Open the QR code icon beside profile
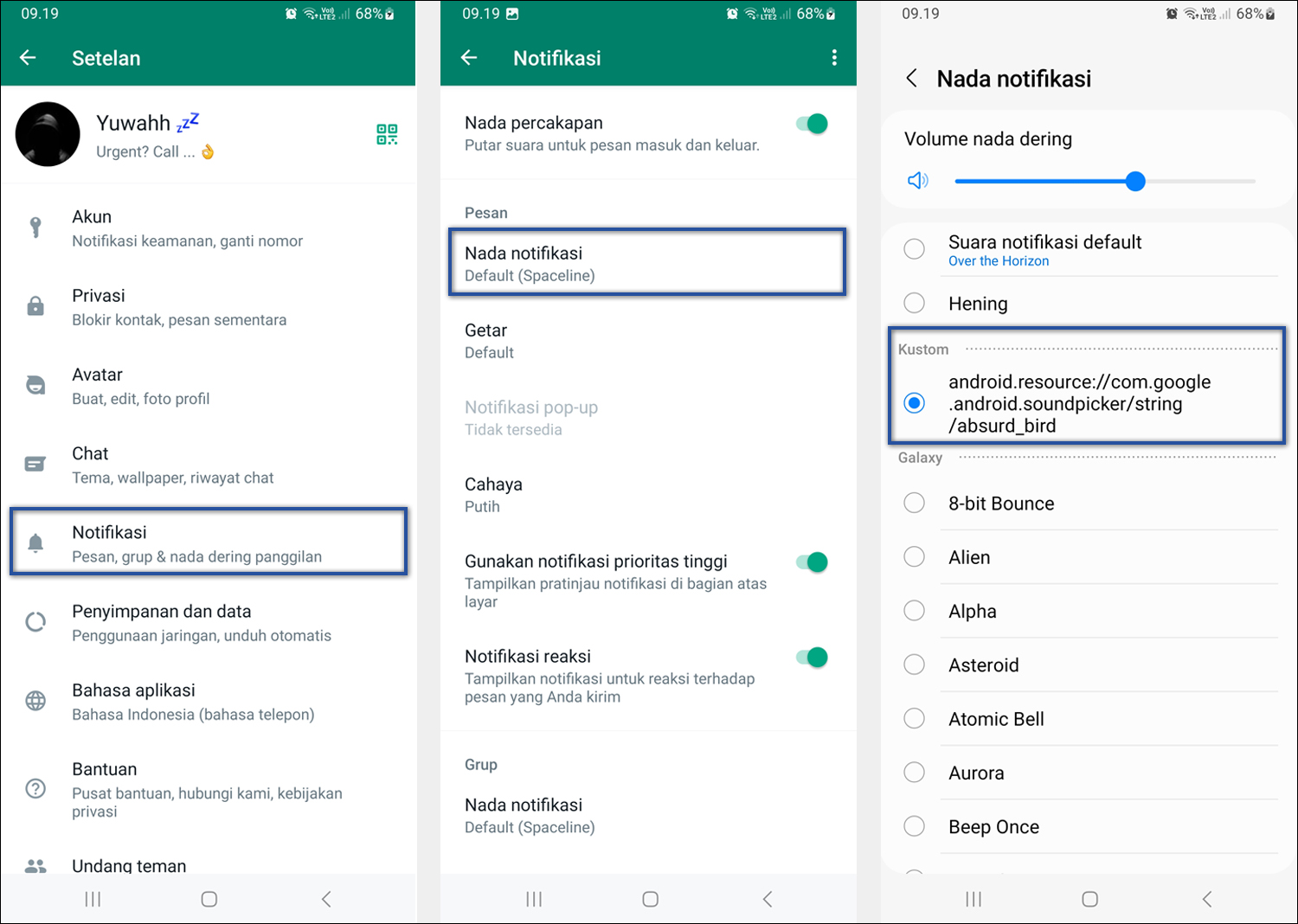 (387, 134)
